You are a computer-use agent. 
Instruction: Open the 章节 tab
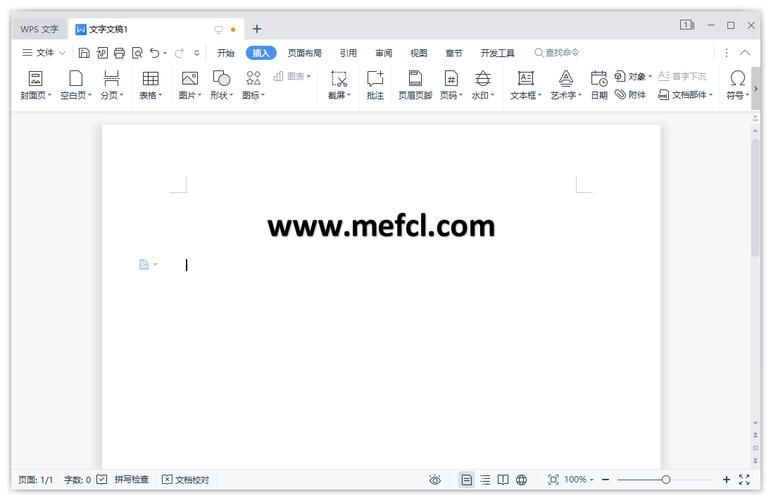coord(453,53)
